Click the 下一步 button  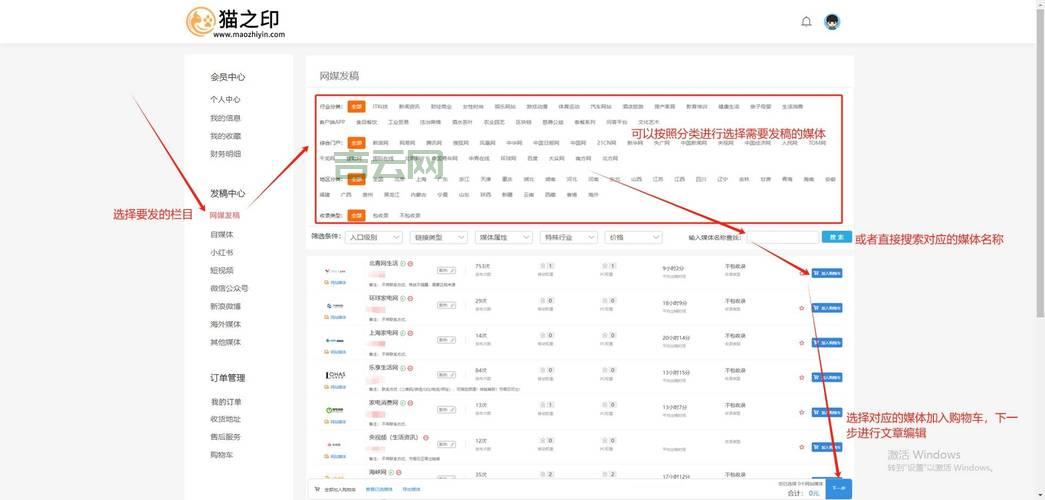pos(839,490)
